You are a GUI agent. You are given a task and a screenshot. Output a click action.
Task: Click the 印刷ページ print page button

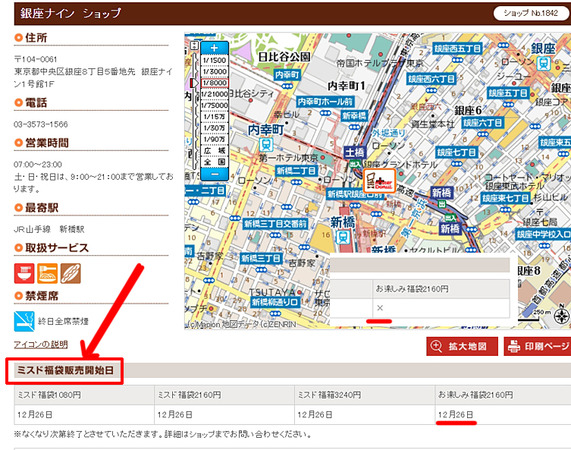(x=537, y=346)
